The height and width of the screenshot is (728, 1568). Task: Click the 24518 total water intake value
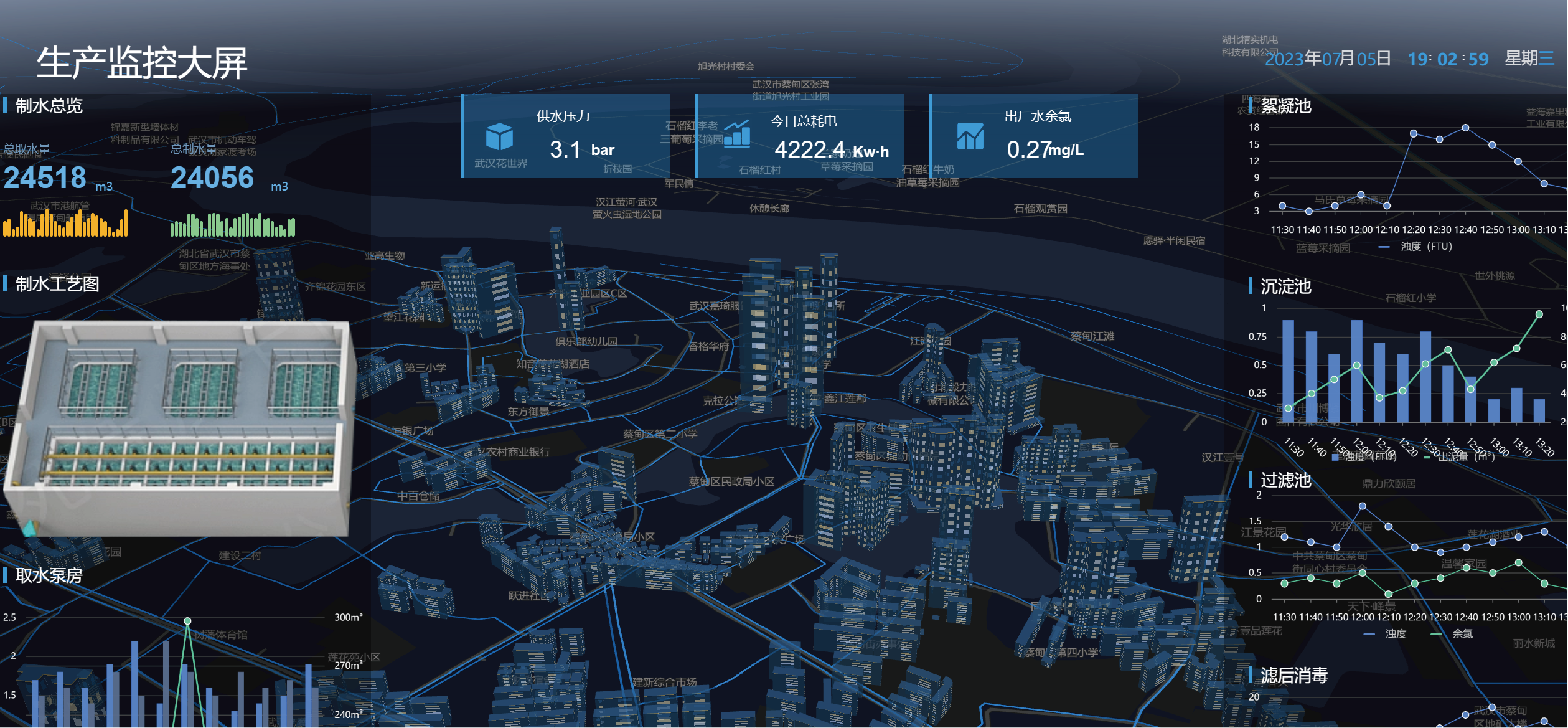(x=45, y=178)
